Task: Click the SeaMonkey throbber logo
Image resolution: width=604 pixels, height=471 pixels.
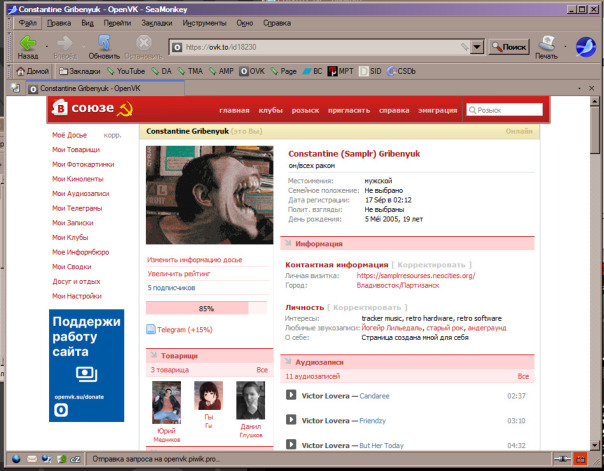Action: click(586, 47)
